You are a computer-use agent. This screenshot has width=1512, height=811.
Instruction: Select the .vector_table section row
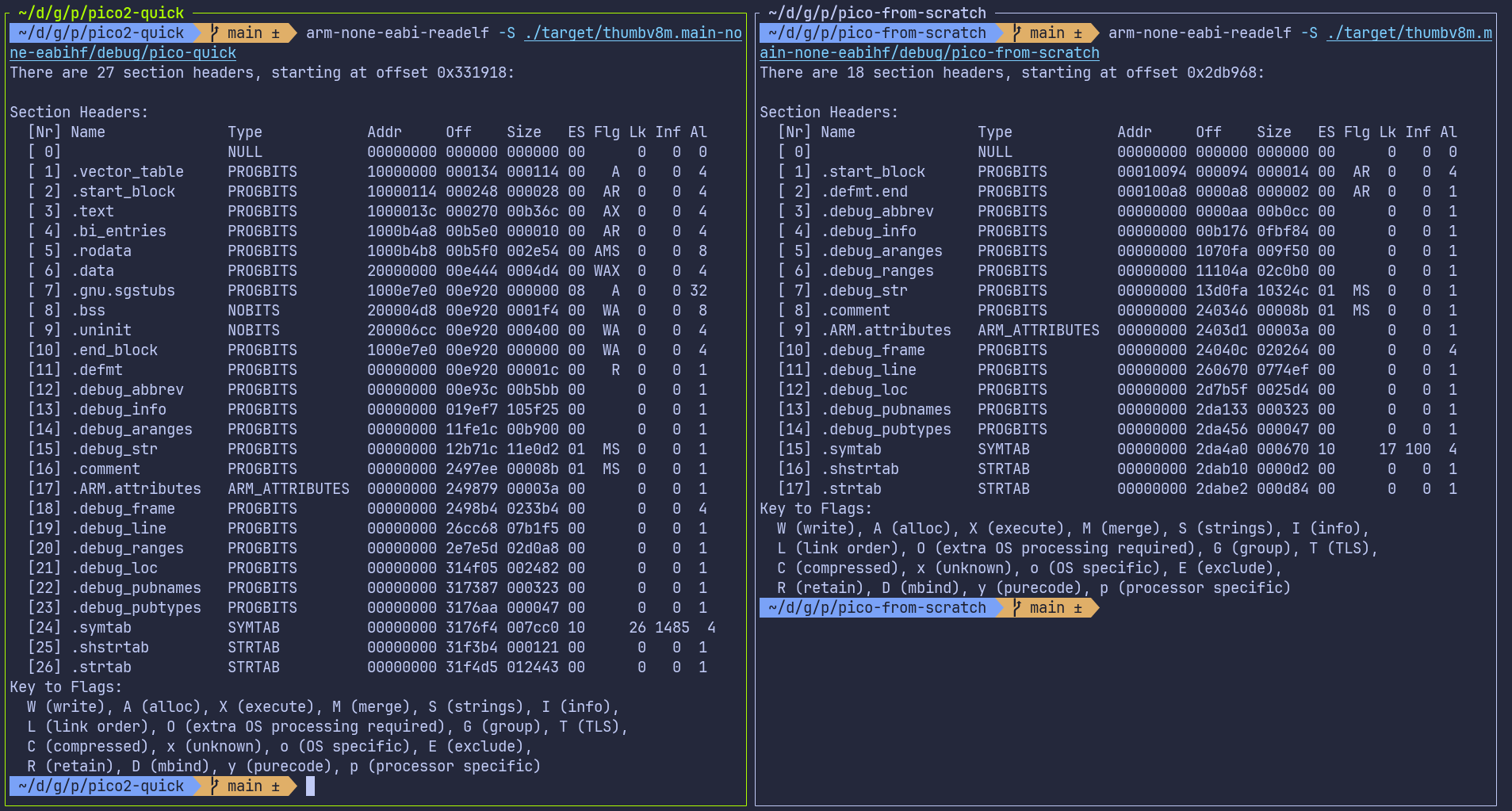point(127,171)
